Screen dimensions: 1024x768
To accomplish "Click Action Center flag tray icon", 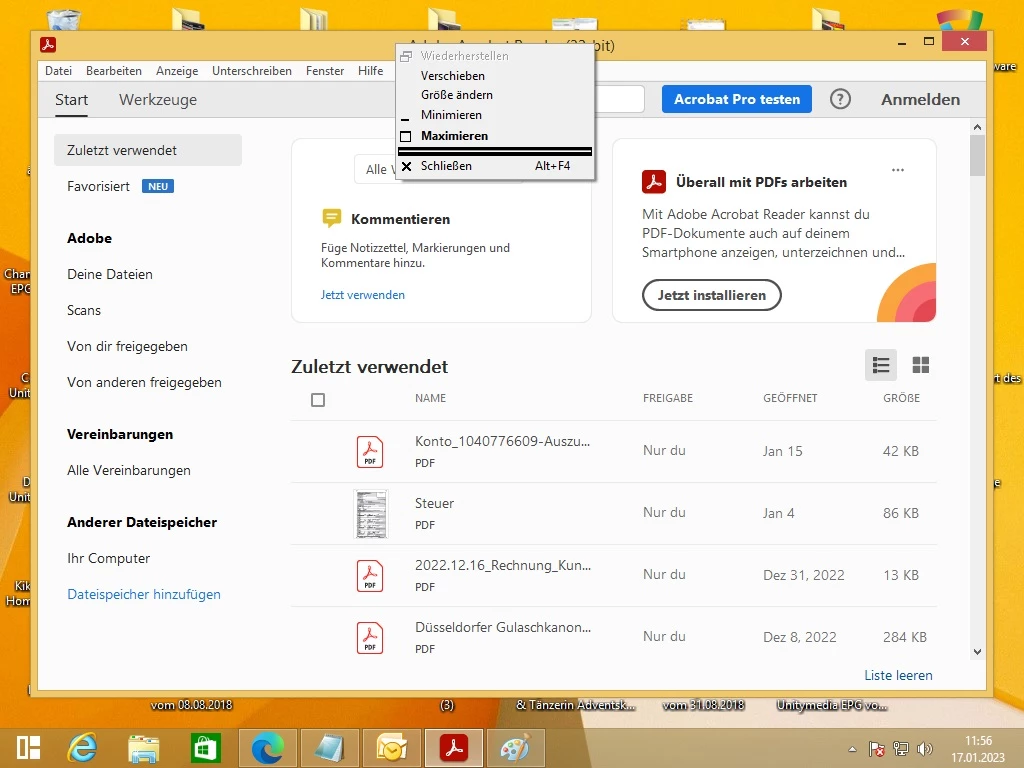I will tap(876, 749).
